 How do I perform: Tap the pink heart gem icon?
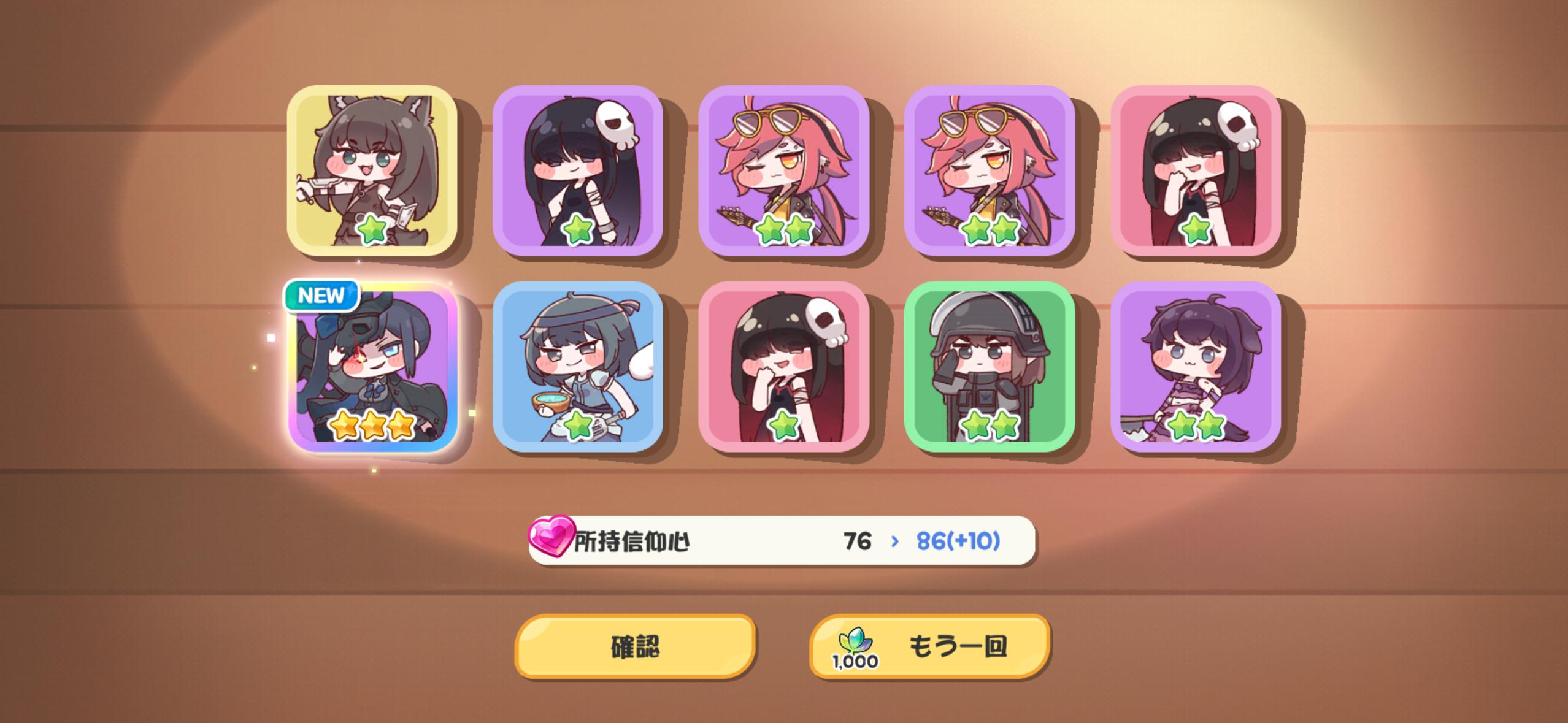coord(551,536)
